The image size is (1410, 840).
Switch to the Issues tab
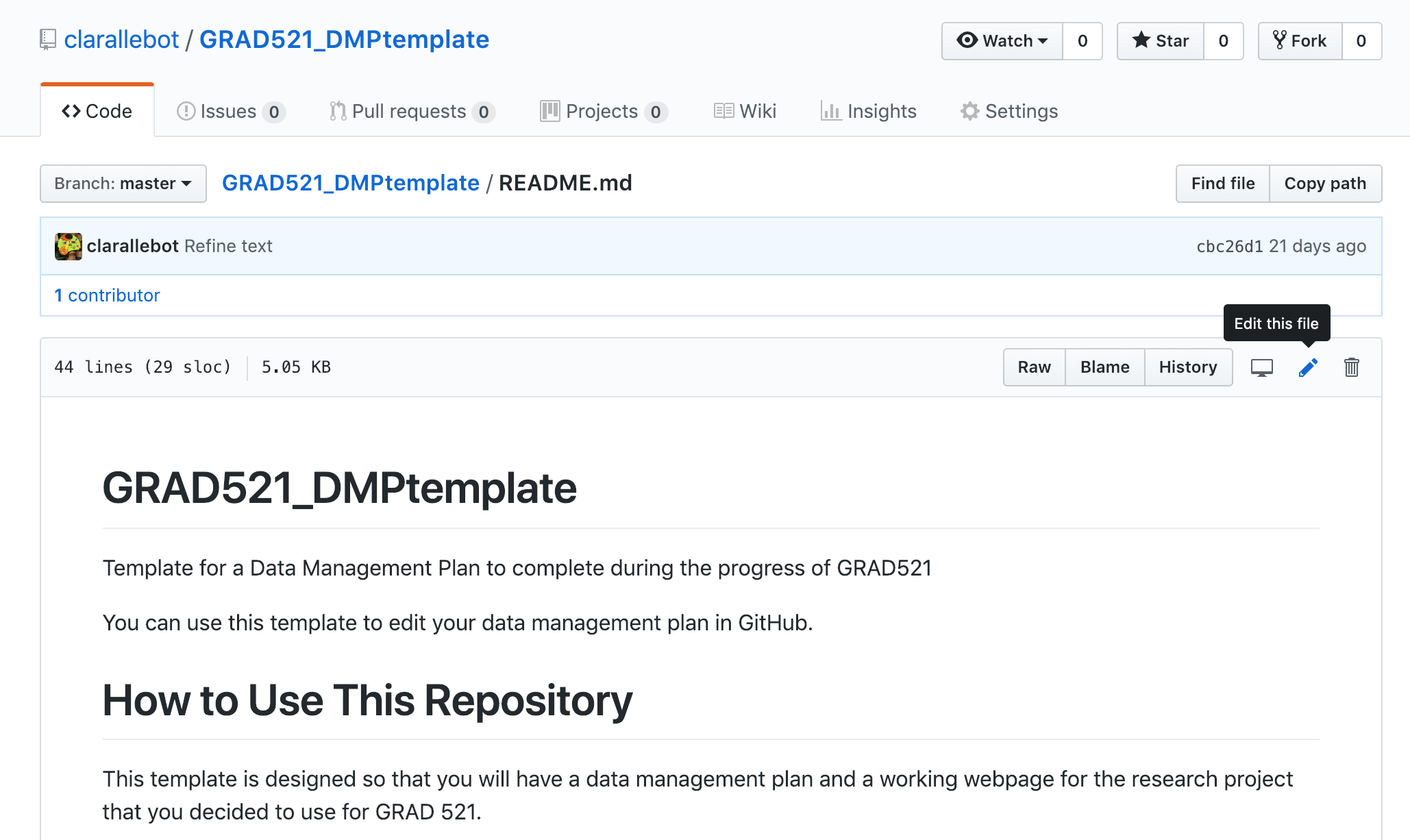pyautogui.click(x=231, y=112)
